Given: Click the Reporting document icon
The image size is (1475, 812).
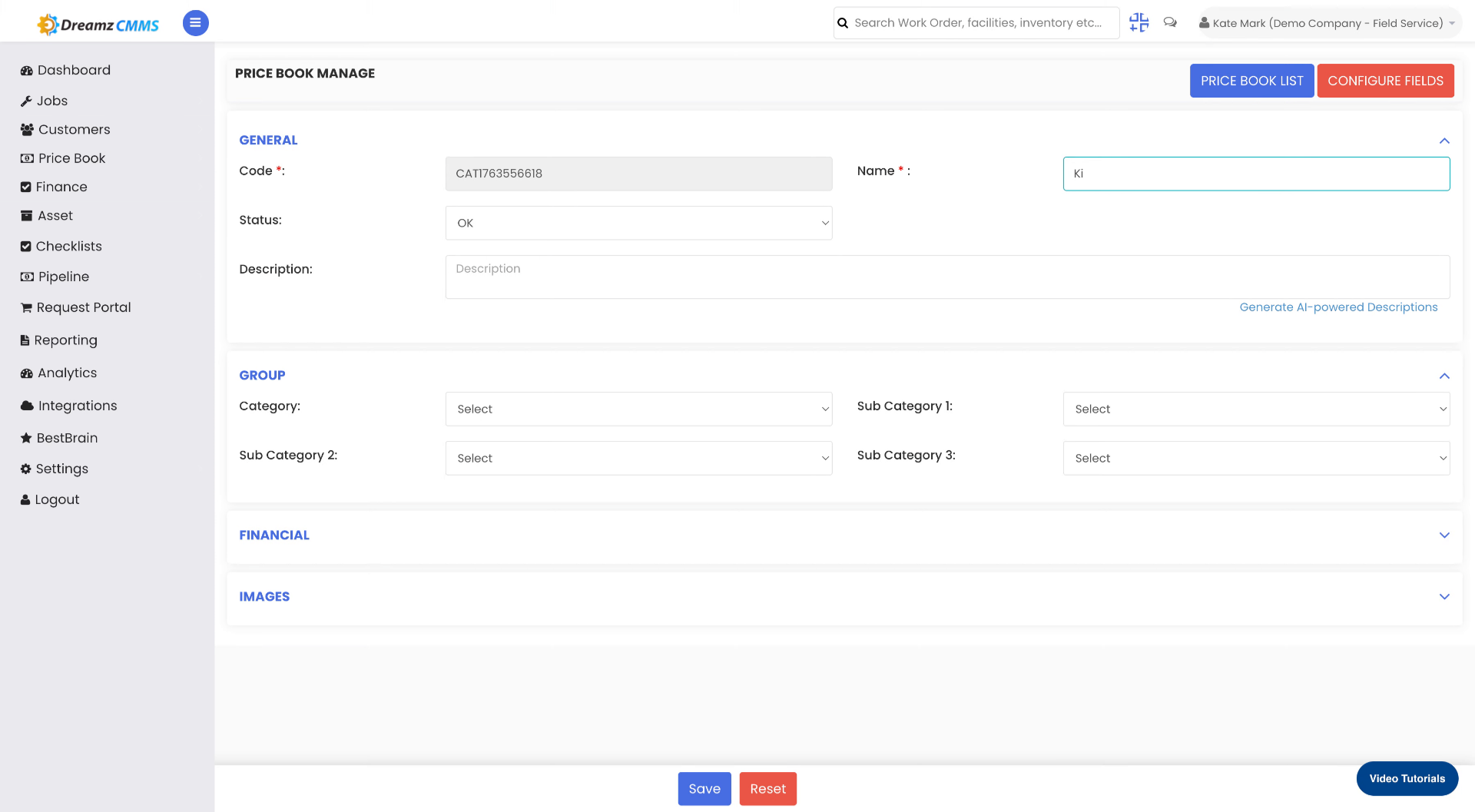Looking at the screenshot, I should tap(25, 340).
